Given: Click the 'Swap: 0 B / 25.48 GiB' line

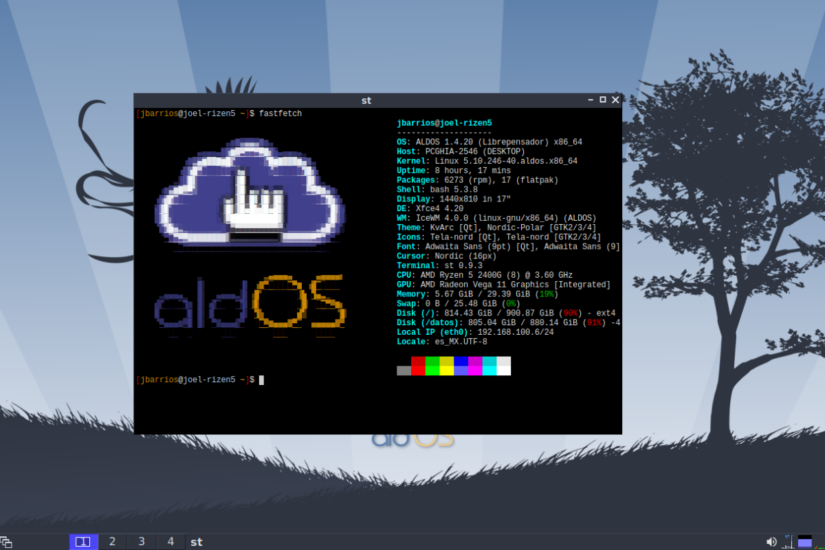Looking at the screenshot, I should pyautogui.click(x=458, y=304).
